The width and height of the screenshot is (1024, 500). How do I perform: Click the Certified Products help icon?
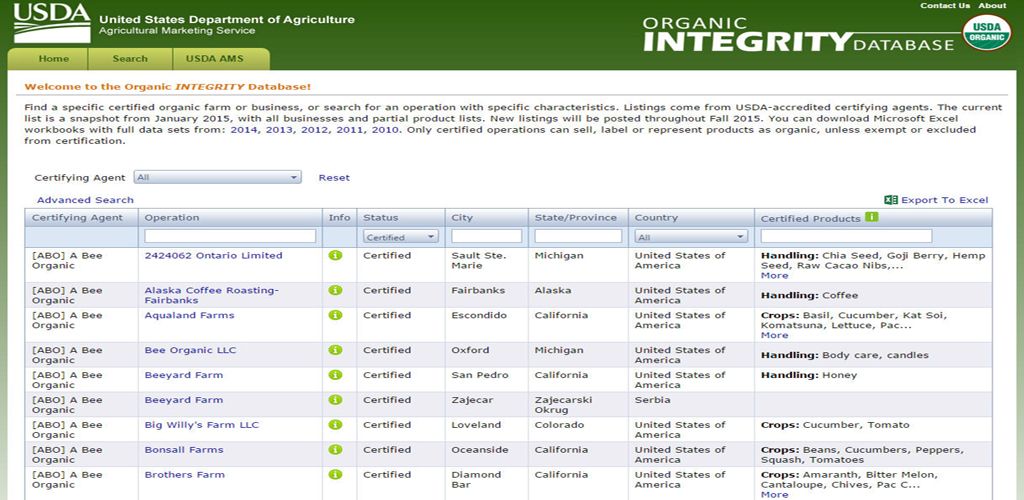tap(871, 217)
